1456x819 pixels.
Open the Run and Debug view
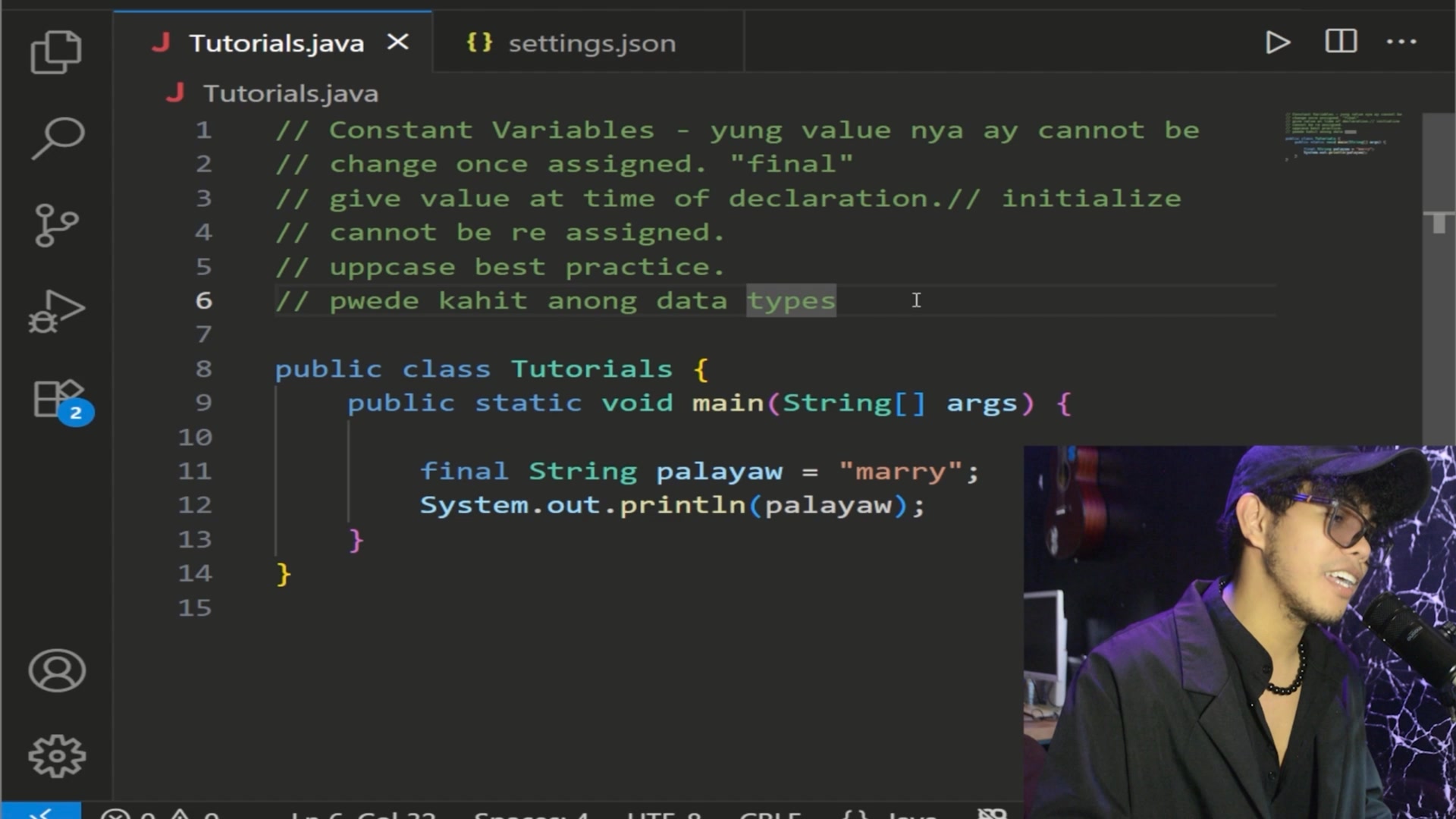point(57,311)
